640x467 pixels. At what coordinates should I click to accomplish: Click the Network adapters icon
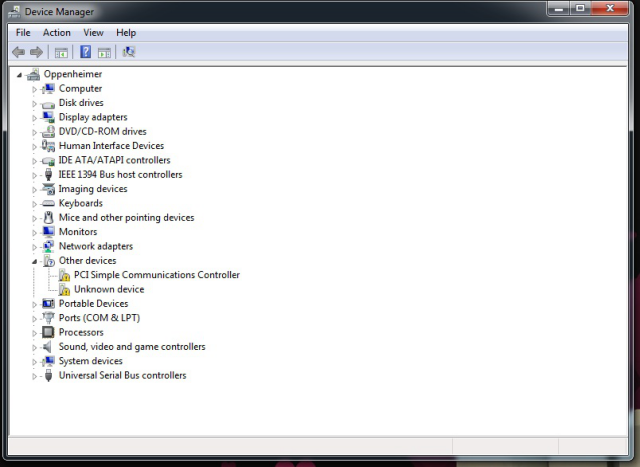click(48, 246)
